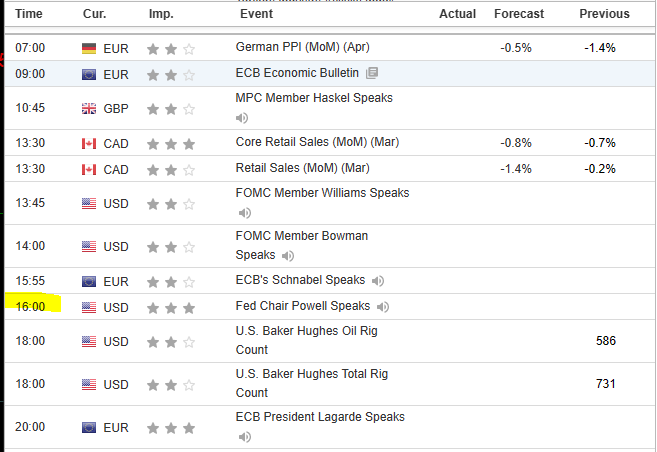Image resolution: width=657 pixels, height=452 pixels.
Task: Click the Imp. column header
Action: (x=160, y=14)
